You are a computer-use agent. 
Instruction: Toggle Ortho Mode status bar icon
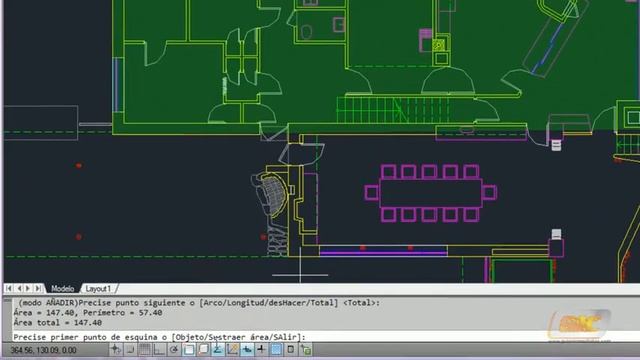coord(159,350)
